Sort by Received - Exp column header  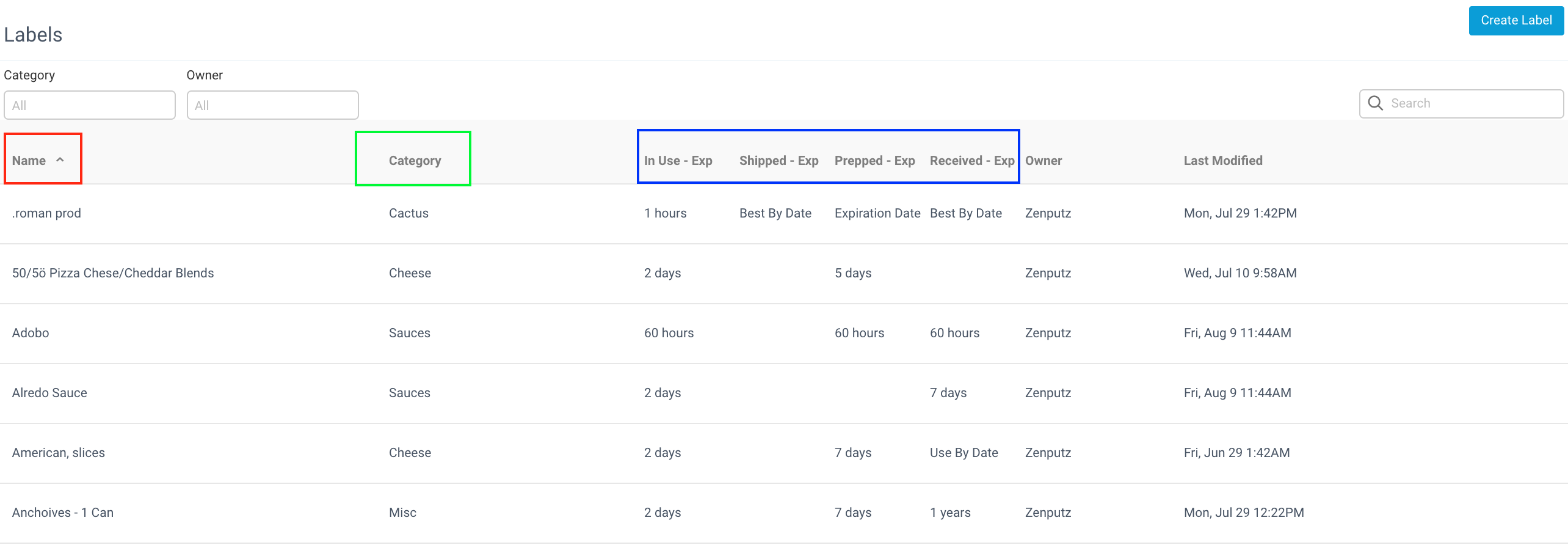point(972,161)
